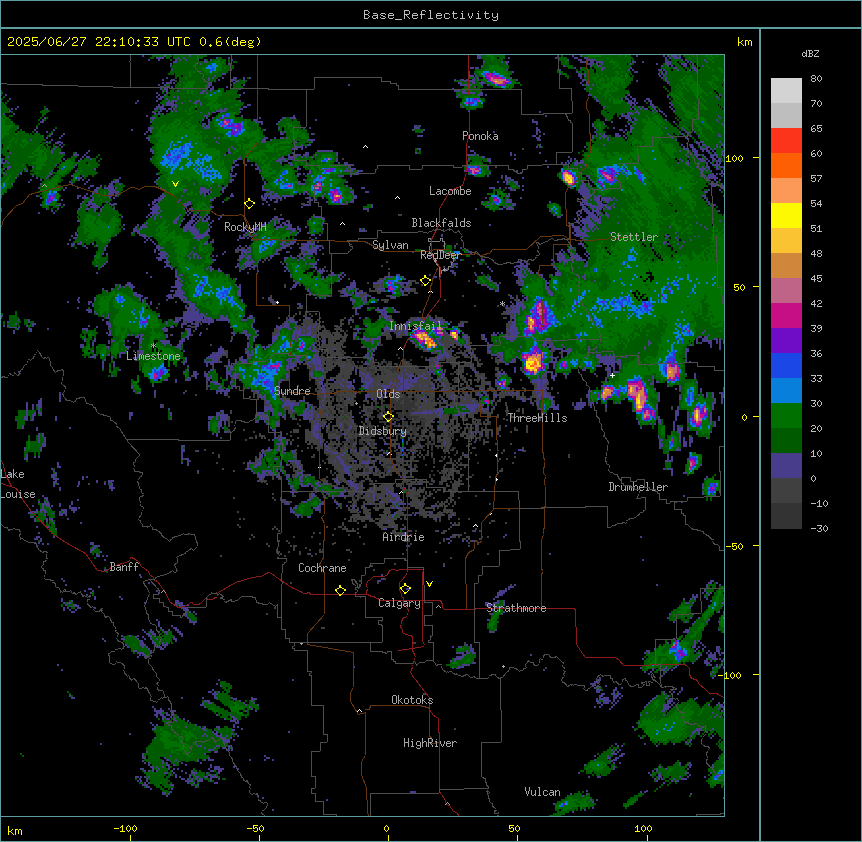Select the bright yellow swatch in dBZ legend
This screenshot has height=842, width=862.
[x=786, y=215]
